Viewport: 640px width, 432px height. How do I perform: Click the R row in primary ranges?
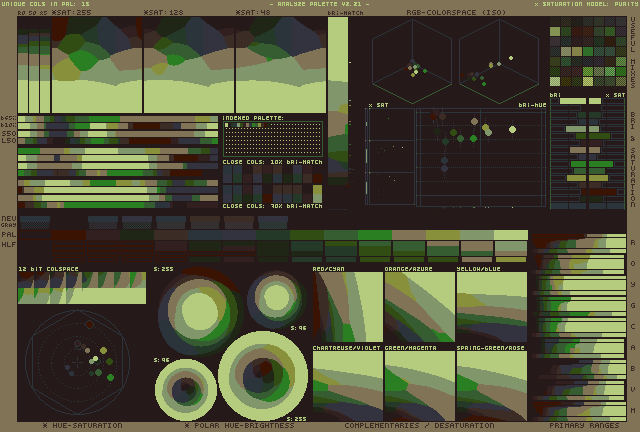[578, 242]
